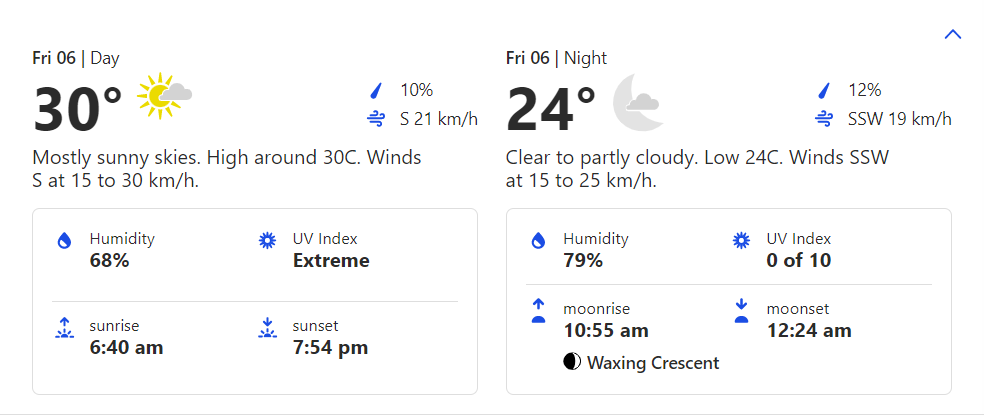
Task: Click the daytime Humidity droplet icon
Action: 65,241
